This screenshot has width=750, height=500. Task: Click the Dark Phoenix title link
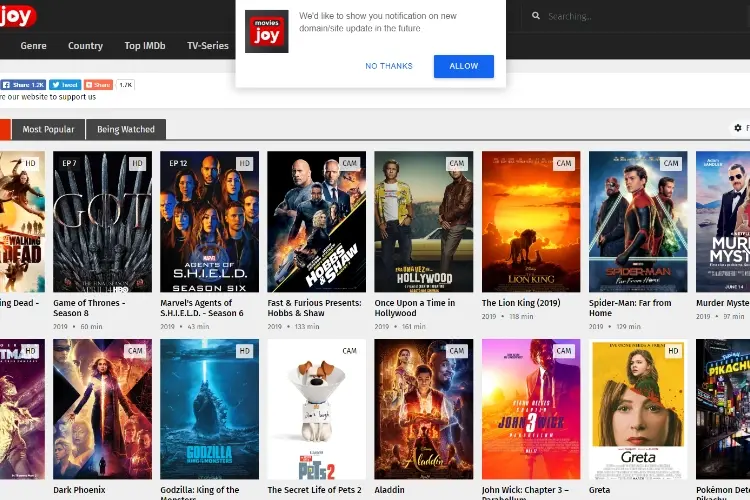(x=79, y=490)
